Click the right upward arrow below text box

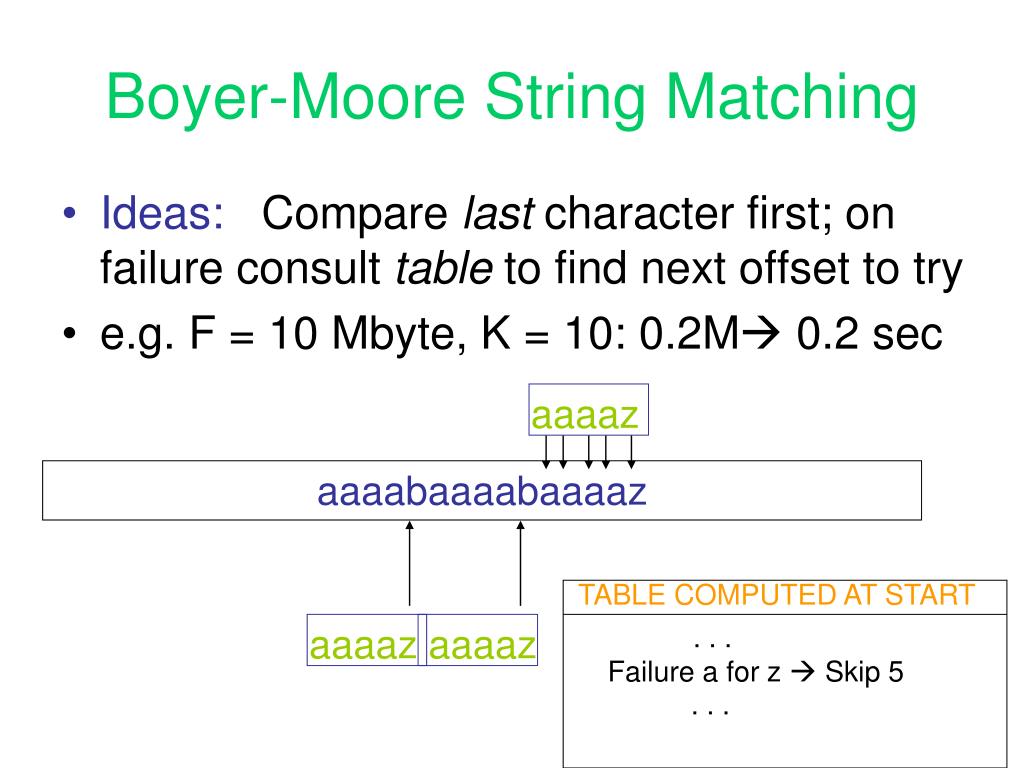pos(520,563)
